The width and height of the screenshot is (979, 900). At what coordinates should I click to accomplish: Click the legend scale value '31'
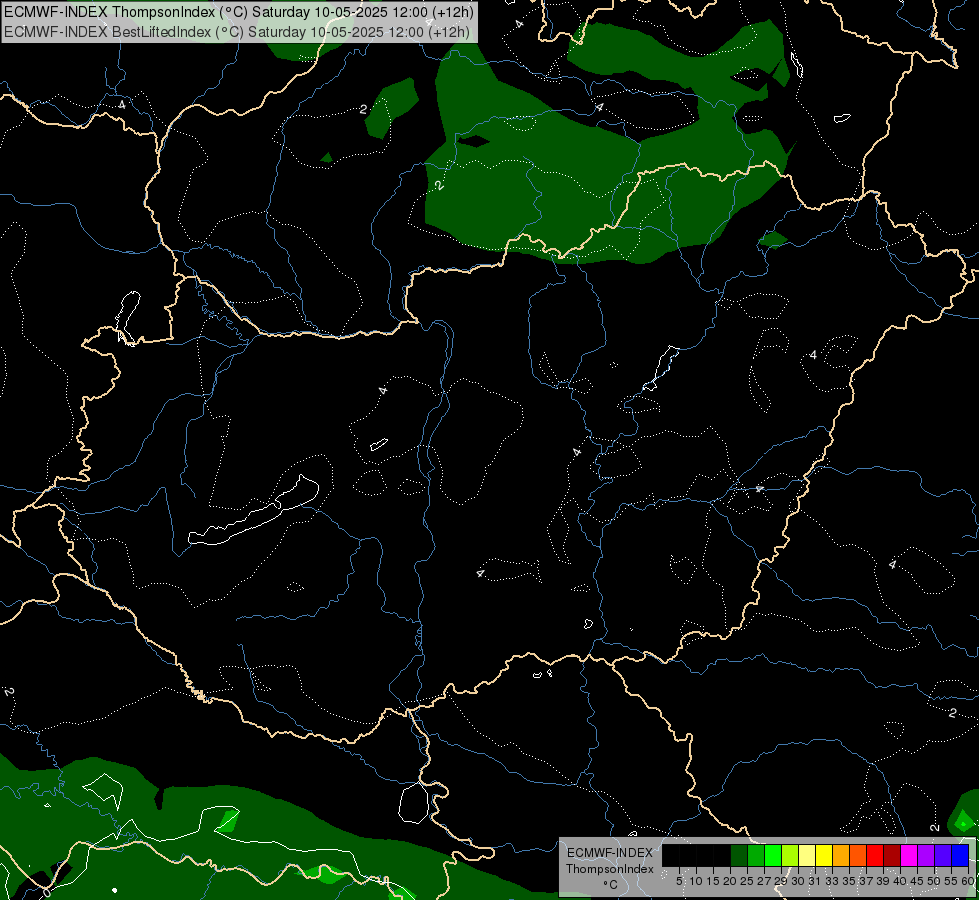[x=815, y=881]
